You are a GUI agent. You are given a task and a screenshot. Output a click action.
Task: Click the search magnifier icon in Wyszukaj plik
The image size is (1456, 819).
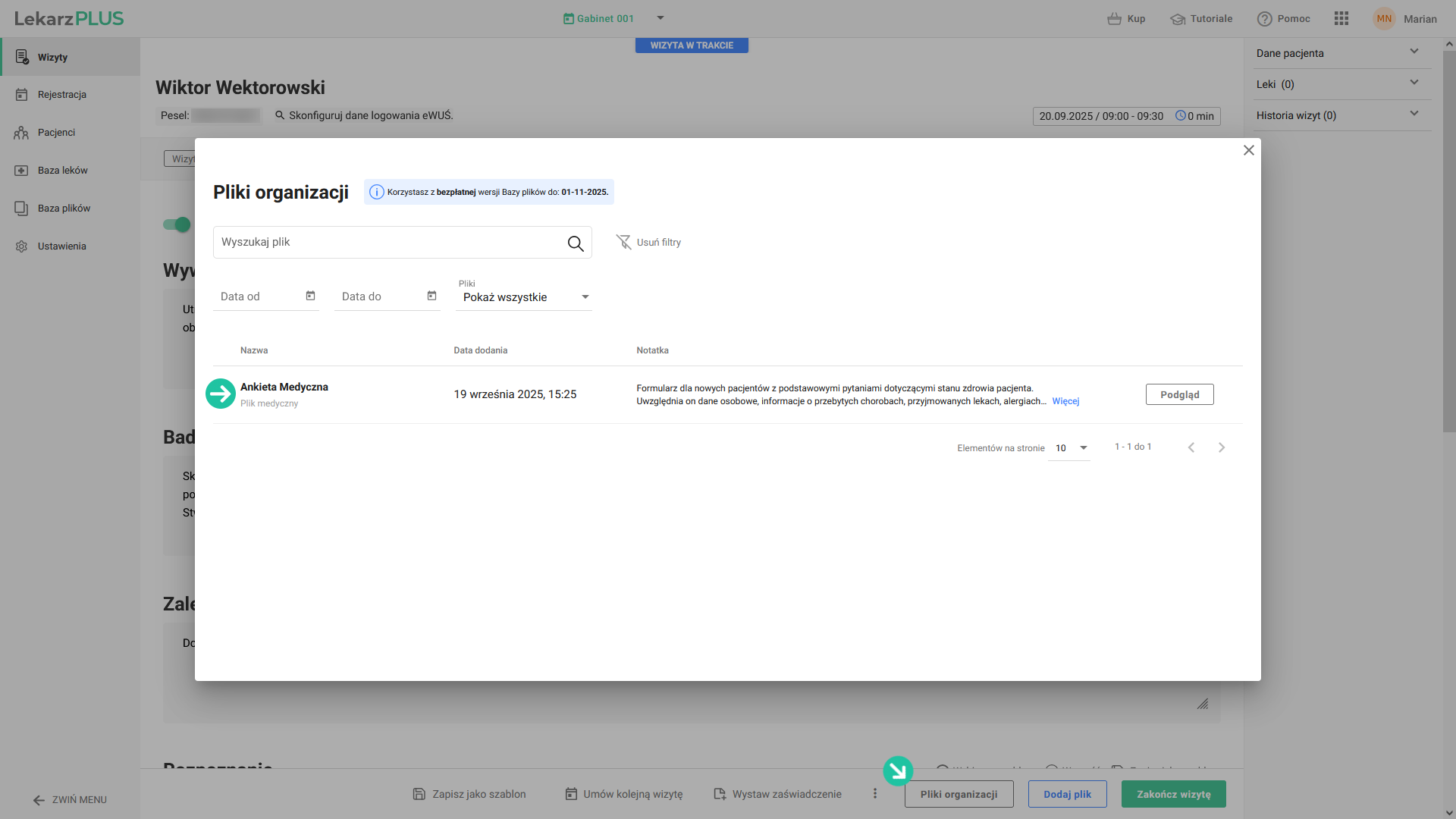[576, 243]
